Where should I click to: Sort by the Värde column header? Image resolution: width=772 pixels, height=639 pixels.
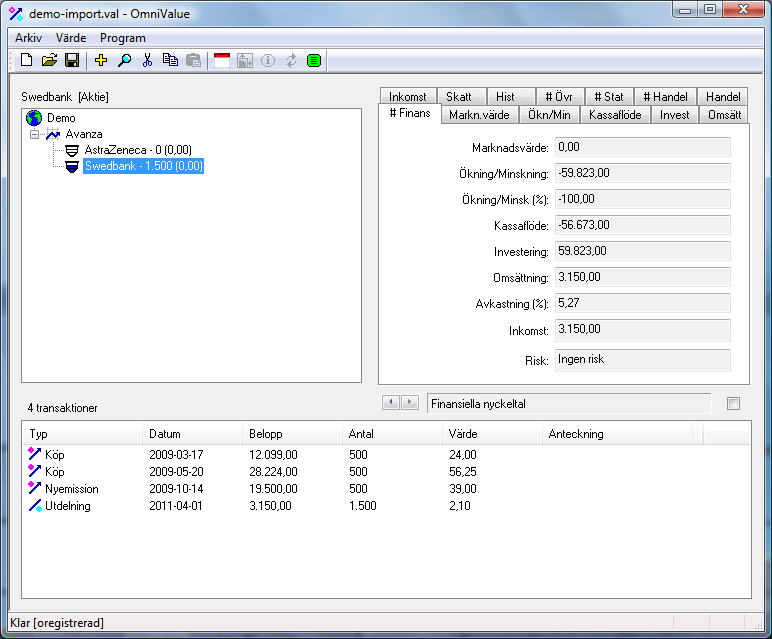tap(492, 434)
